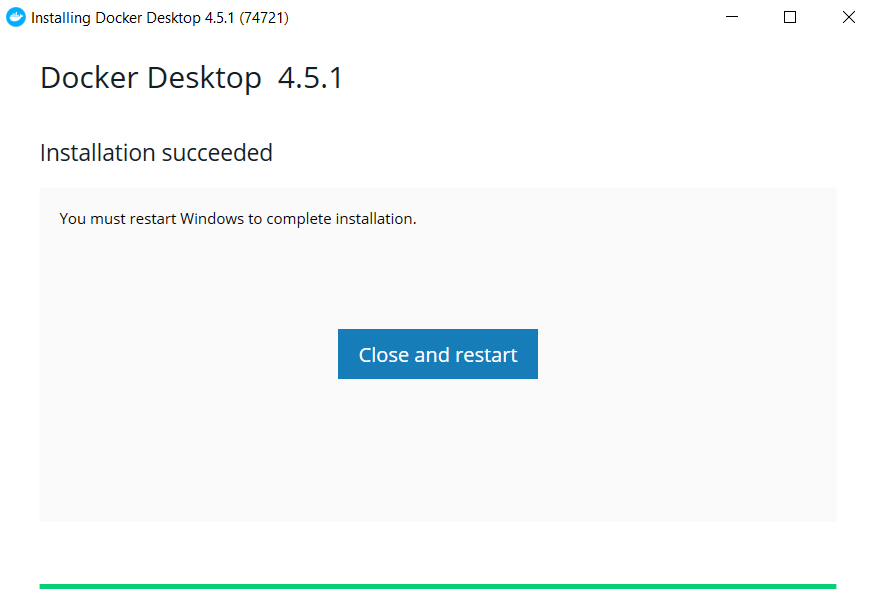Viewport: 878px width, 607px height.
Task: Click empty space in the title bar
Action: pyautogui.click(x=504, y=17)
